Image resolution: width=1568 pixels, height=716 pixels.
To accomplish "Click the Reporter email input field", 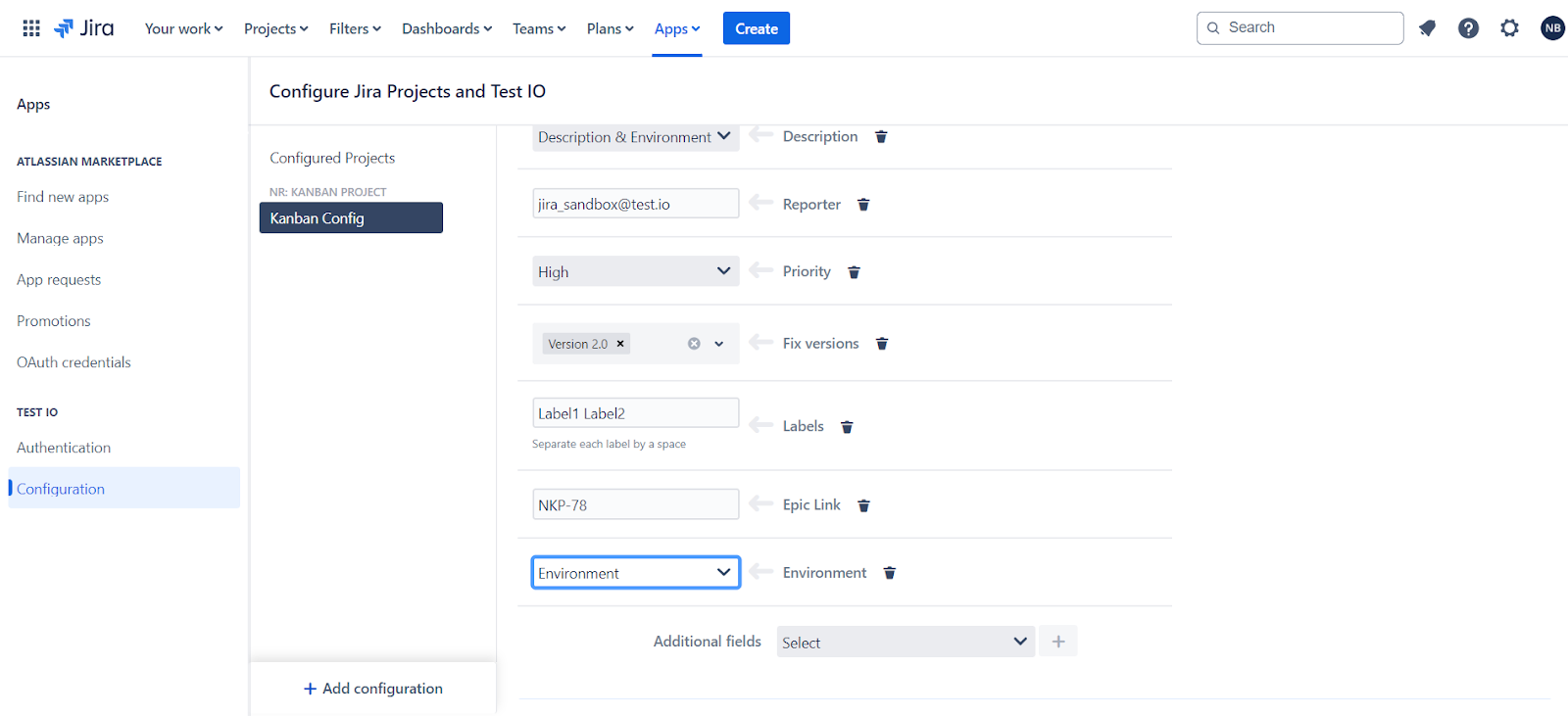I will coord(636,204).
